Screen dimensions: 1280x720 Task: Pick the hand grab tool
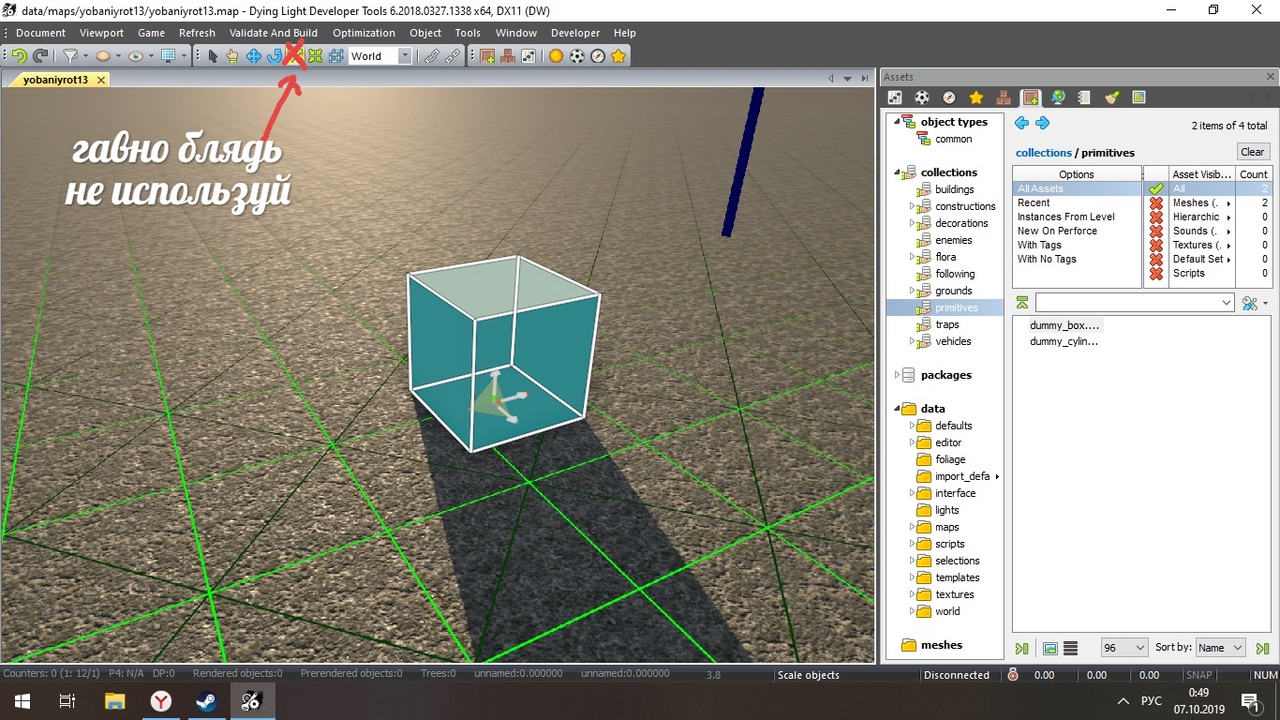232,57
